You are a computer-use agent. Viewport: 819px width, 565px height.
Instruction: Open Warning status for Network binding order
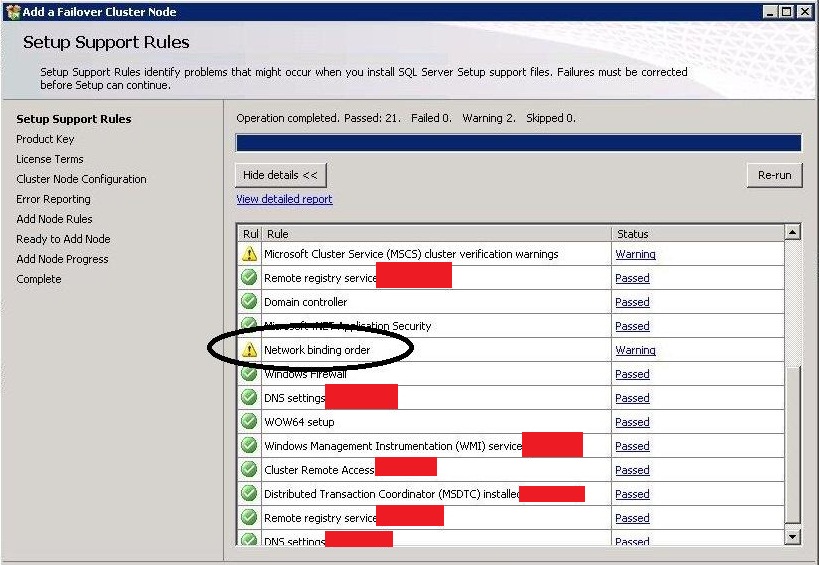[635, 350]
